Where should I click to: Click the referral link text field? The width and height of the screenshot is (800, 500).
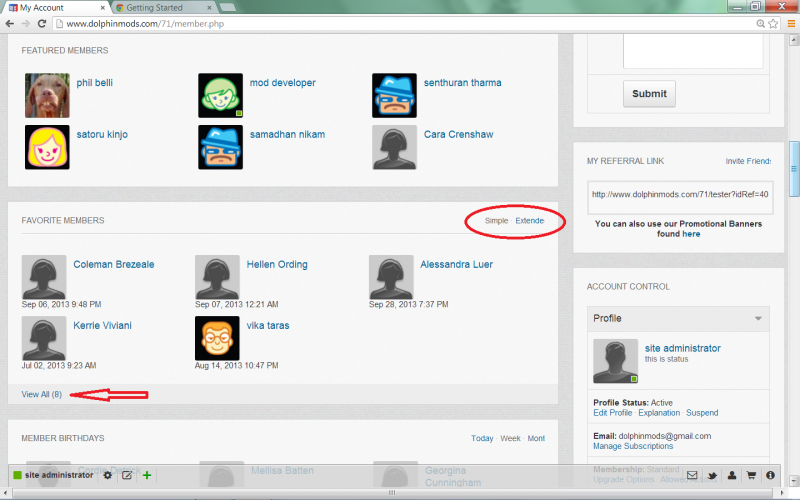coord(680,197)
